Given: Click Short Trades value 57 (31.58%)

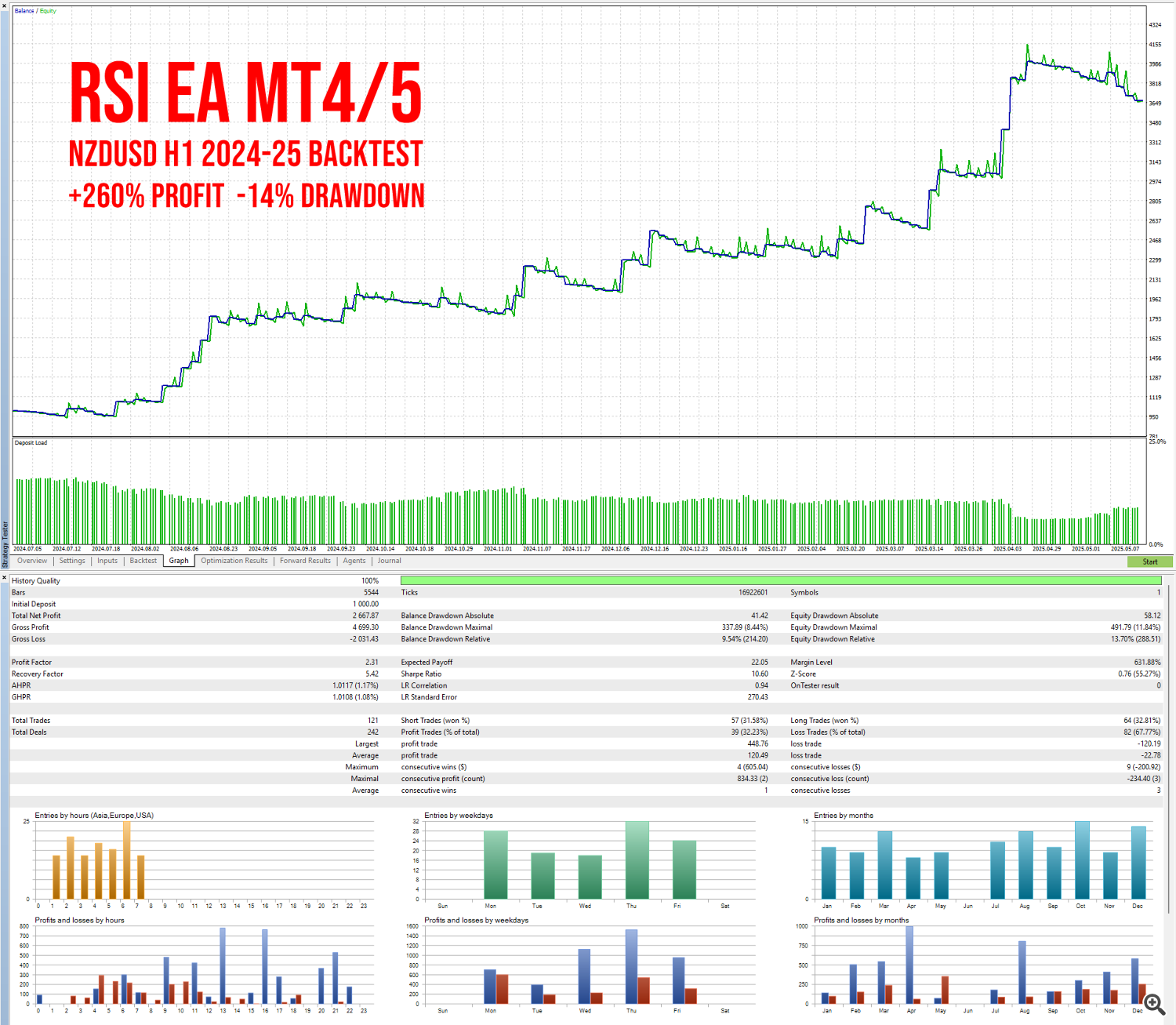Looking at the screenshot, I should (750, 721).
